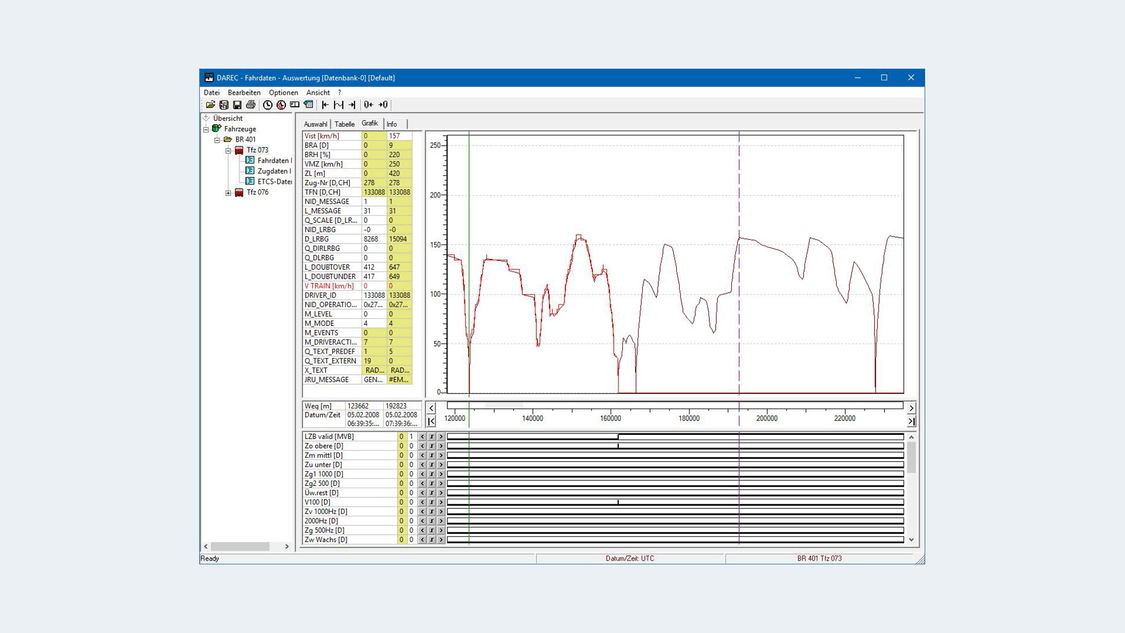Click the DAREC app icon in title bar
The width and height of the screenshot is (1125, 633).
pos(209,78)
